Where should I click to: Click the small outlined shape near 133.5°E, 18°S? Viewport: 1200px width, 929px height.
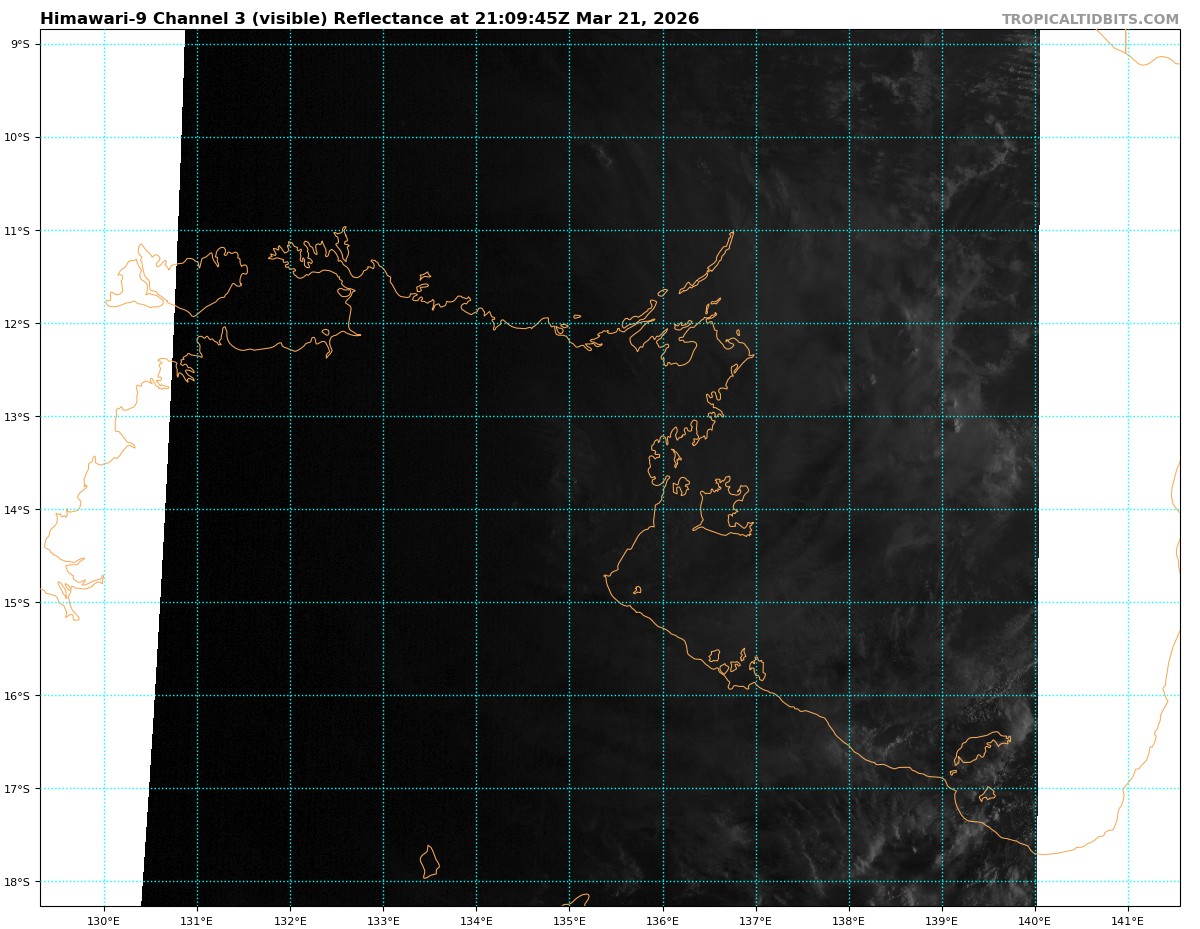(429, 862)
